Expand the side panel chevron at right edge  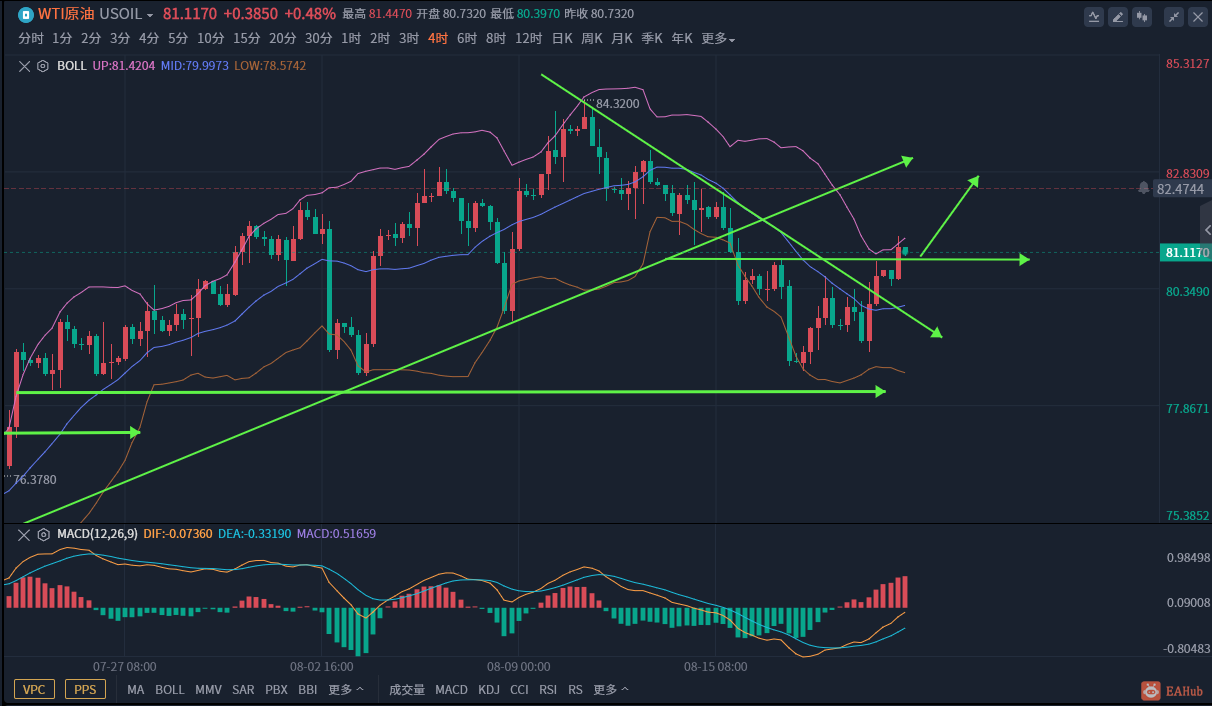tap(1206, 231)
